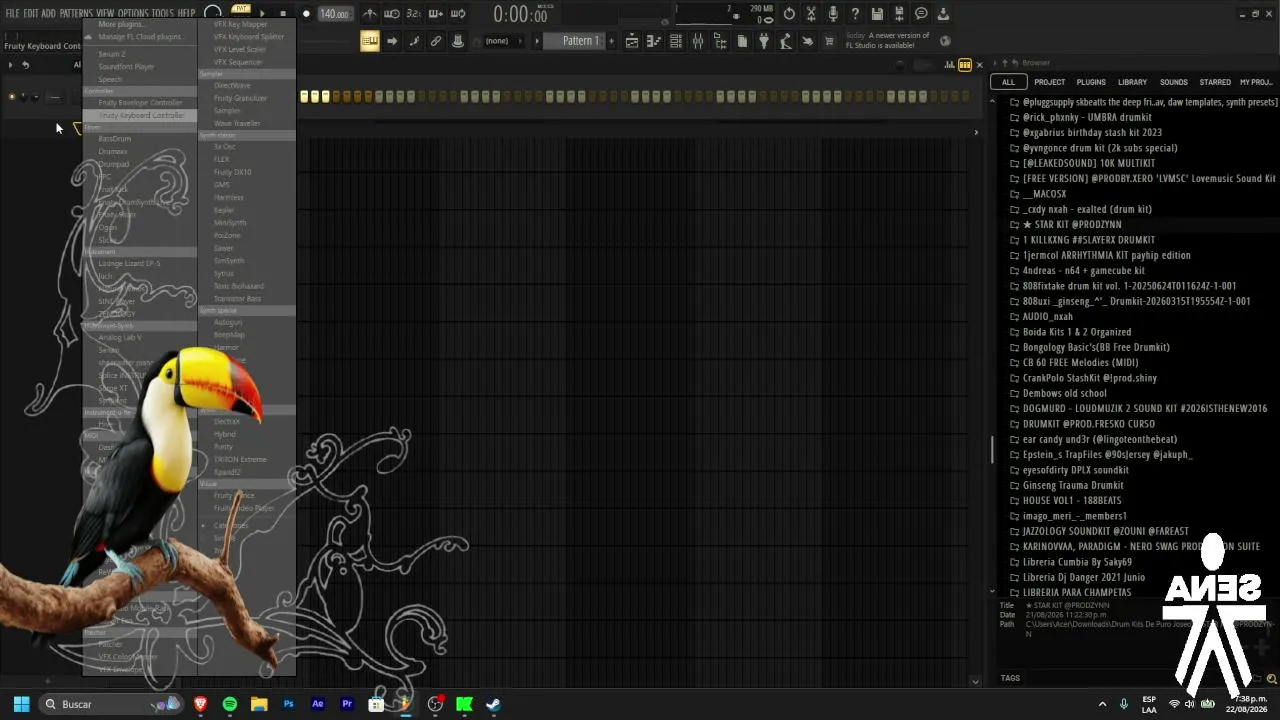Screen dimensions: 1280x720
Task: Switch to the STARRED browser tab
Action: [1215, 82]
